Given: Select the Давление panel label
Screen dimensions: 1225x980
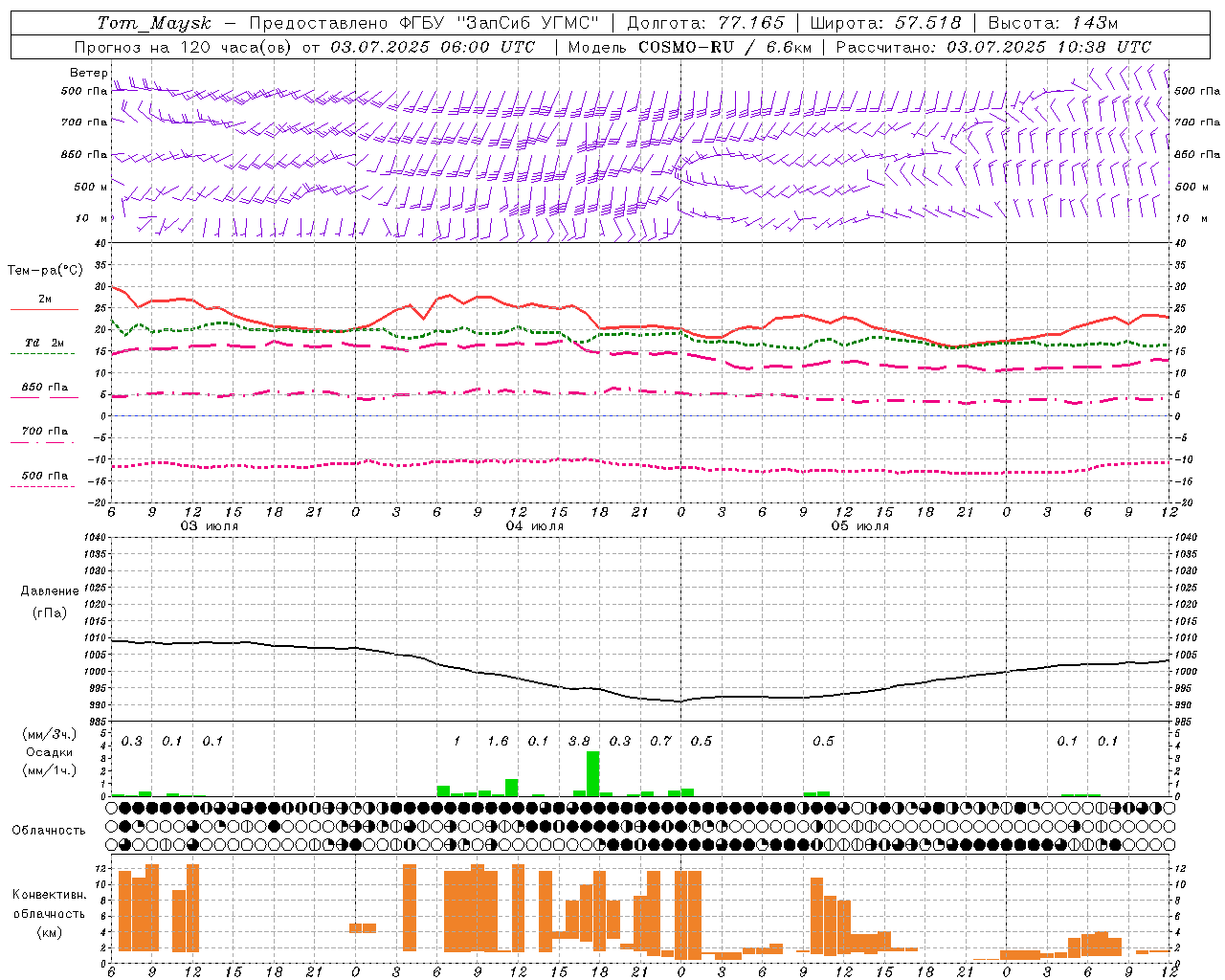Looking at the screenshot, I should (50, 591).
